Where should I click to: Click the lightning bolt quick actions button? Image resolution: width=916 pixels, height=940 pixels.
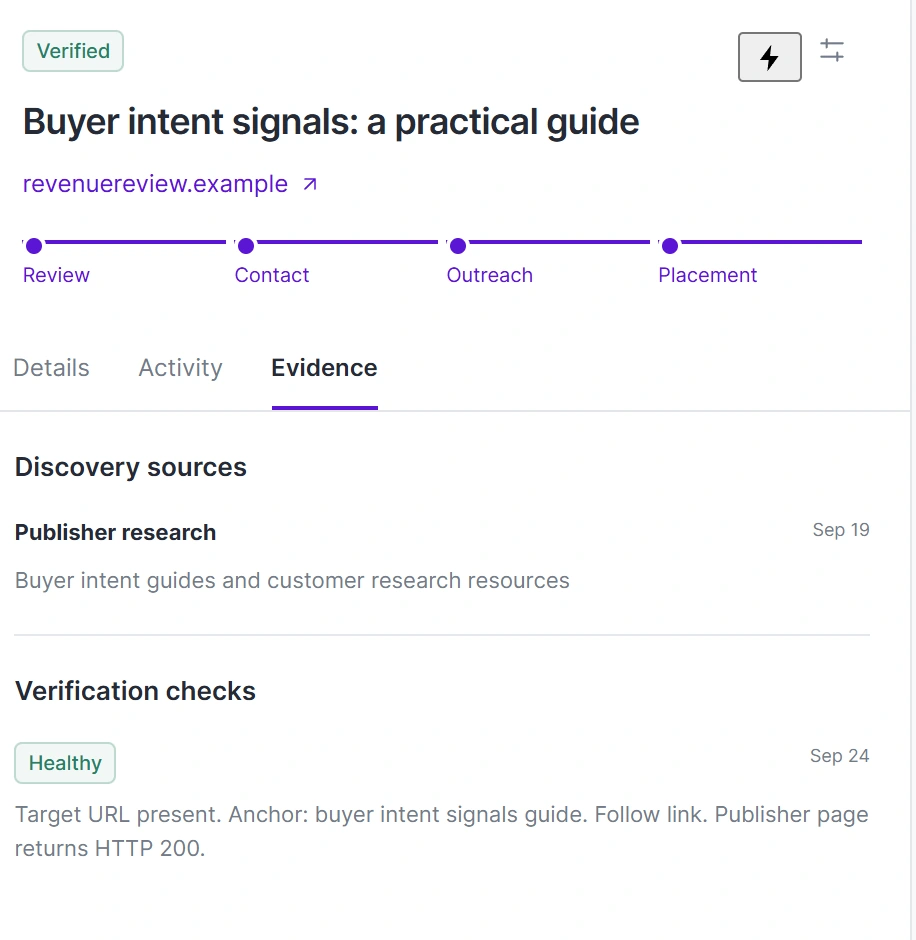click(x=769, y=57)
